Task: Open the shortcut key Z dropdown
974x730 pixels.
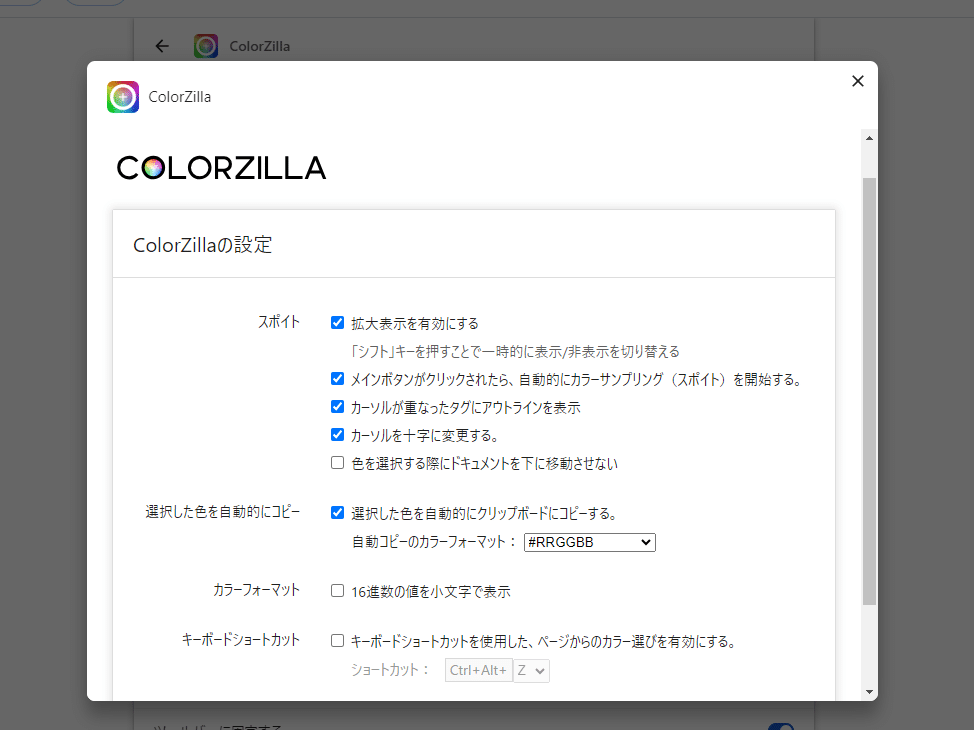Action: 531,670
